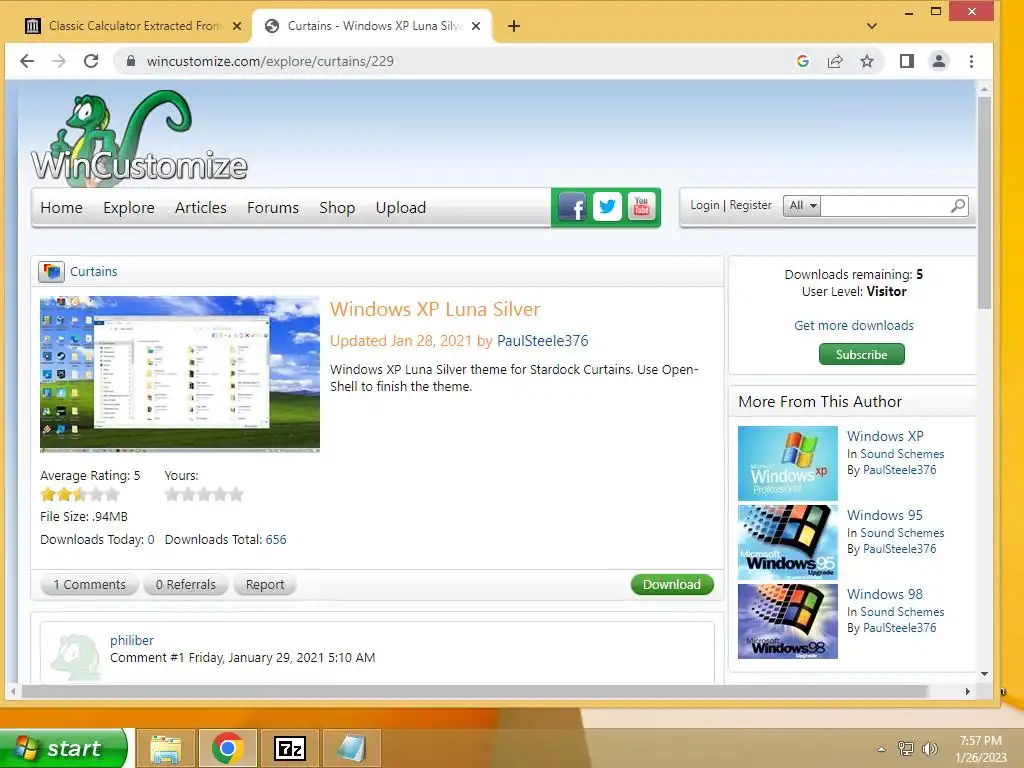Open the All search category dropdown
The height and width of the screenshot is (768, 1024).
pos(802,206)
